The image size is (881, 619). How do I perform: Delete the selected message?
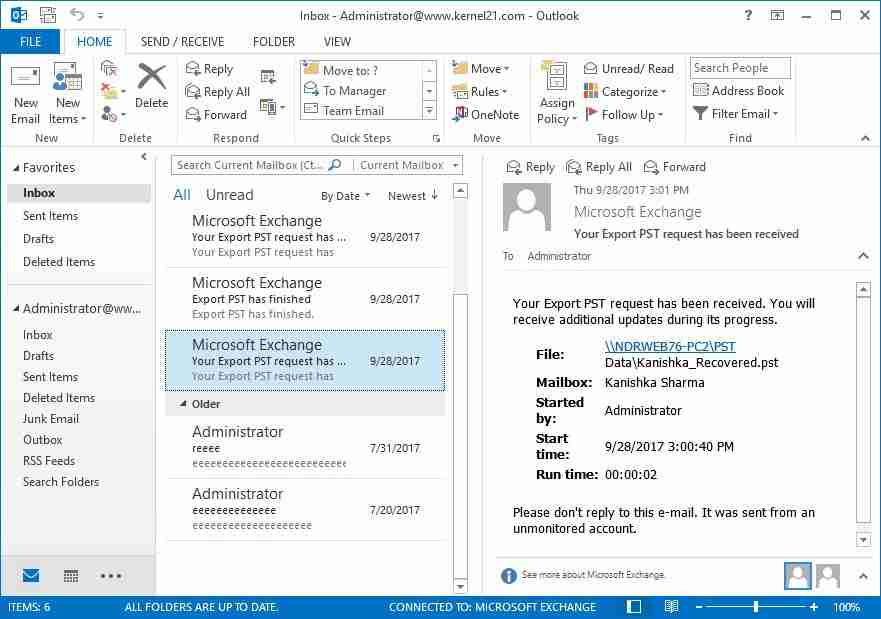pyautogui.click(x=151, y=85)
